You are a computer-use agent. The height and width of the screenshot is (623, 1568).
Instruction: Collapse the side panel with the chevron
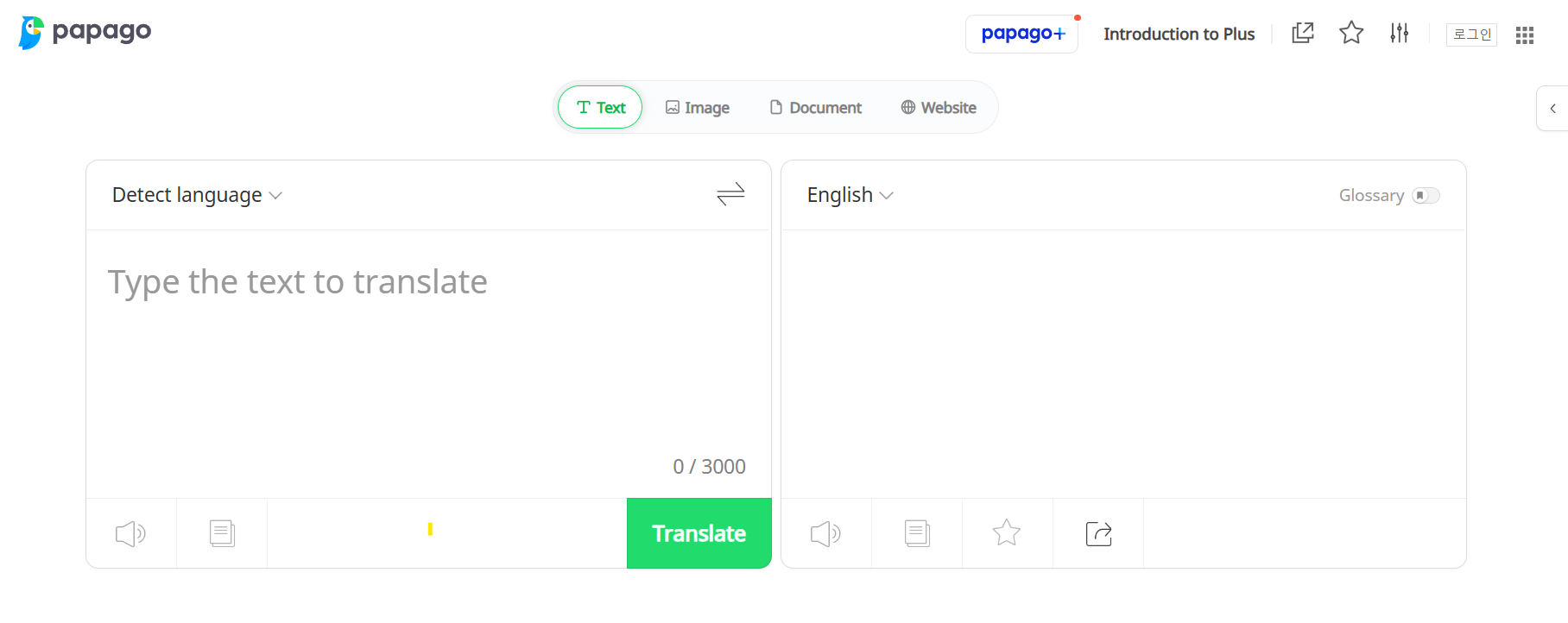click(1552, 108)
